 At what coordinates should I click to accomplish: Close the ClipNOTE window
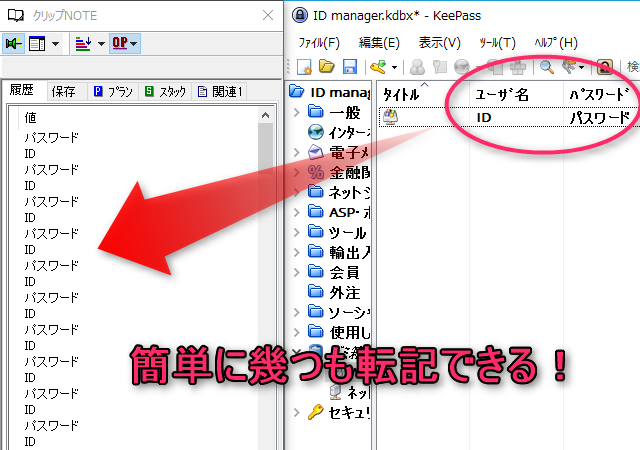(x=268, y=16)
